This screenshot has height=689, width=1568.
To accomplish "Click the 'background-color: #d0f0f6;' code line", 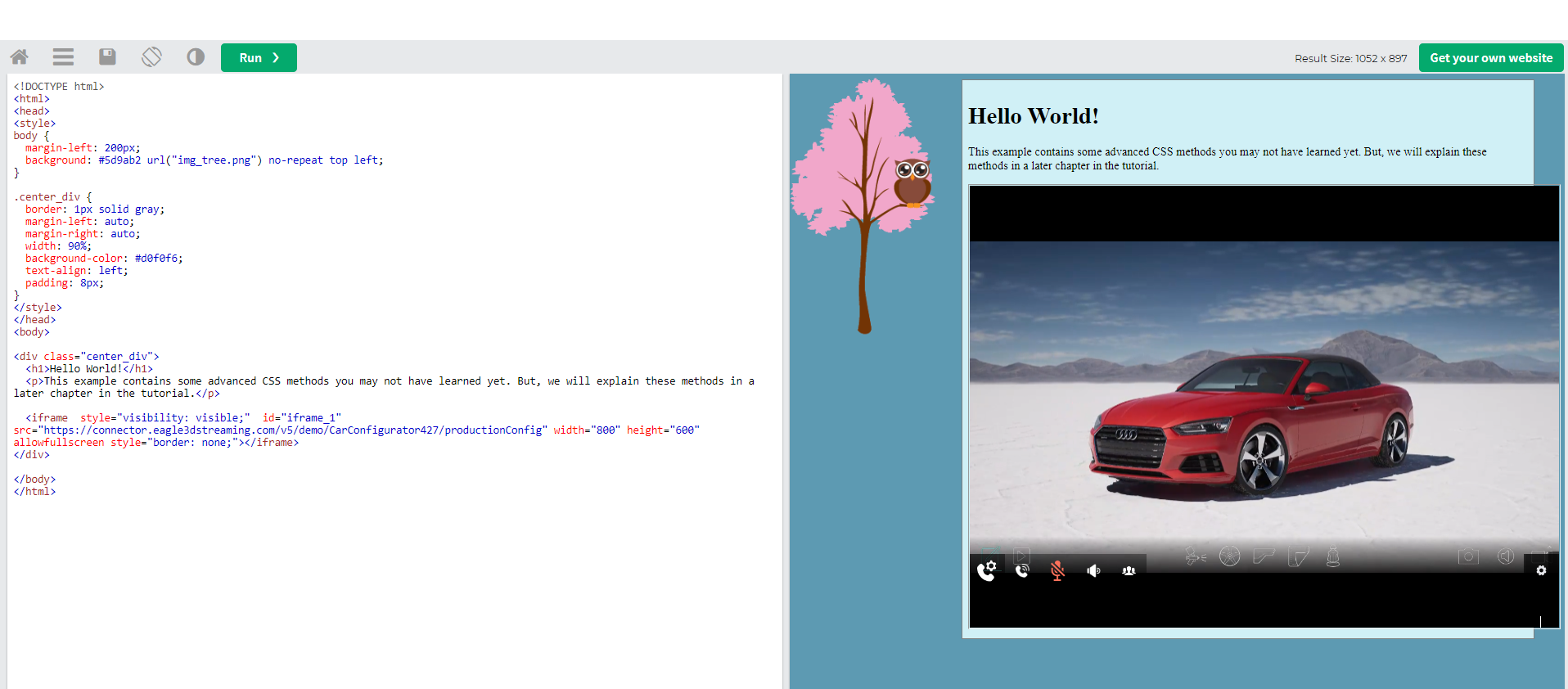I will pyautogui.click(x=104, y=258).
